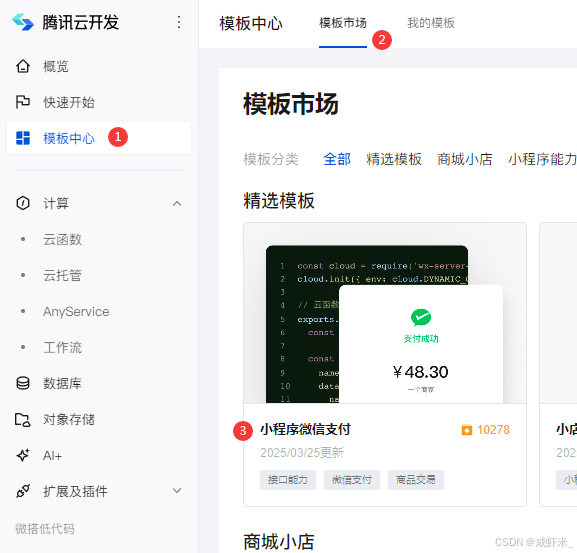This screenshot has width=577, height=553.
Task: Click the 精选模板 section heading
Action: (279, 201)
